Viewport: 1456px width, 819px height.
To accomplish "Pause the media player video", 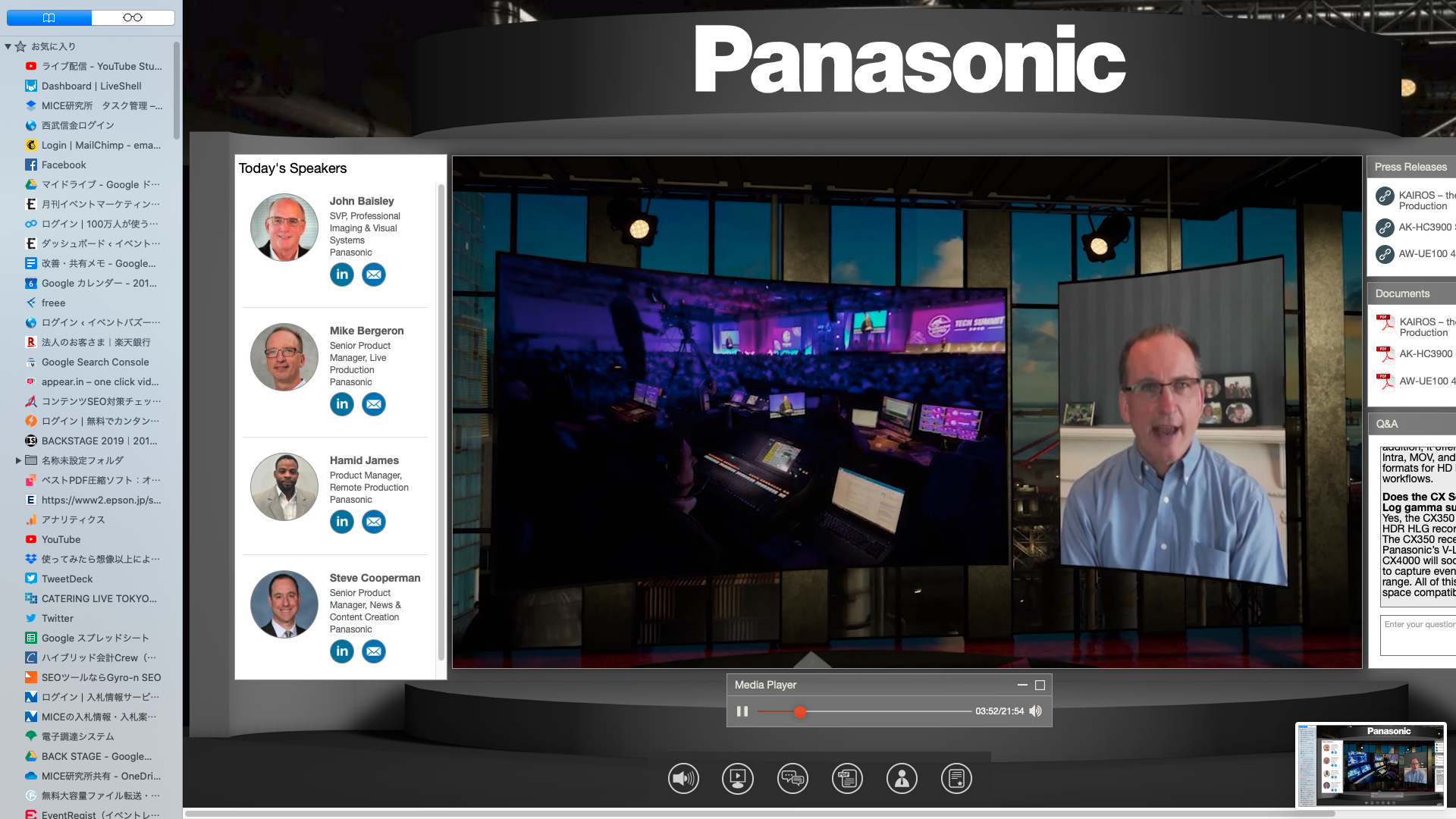I will (x=742, y=711).
